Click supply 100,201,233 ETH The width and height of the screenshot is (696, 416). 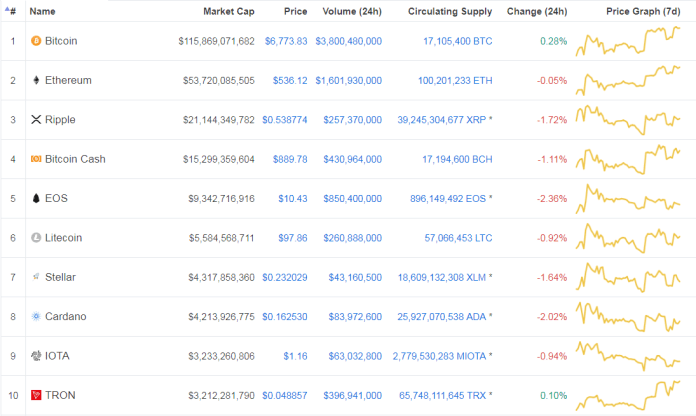(x=455, y=81)
